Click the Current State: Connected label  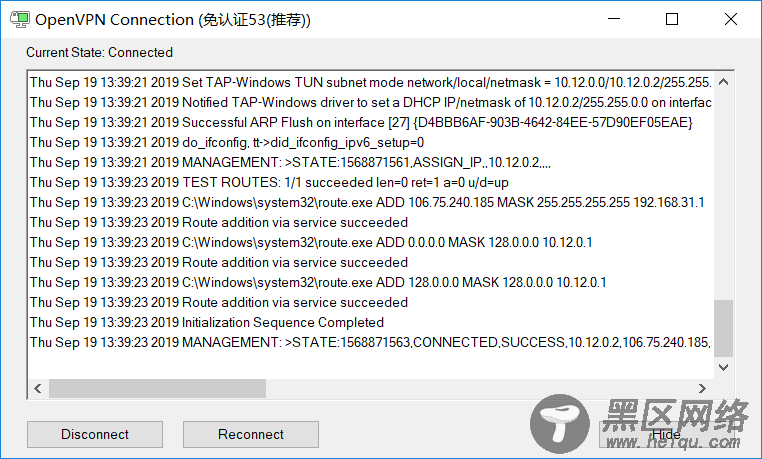[x=100, y=52]
